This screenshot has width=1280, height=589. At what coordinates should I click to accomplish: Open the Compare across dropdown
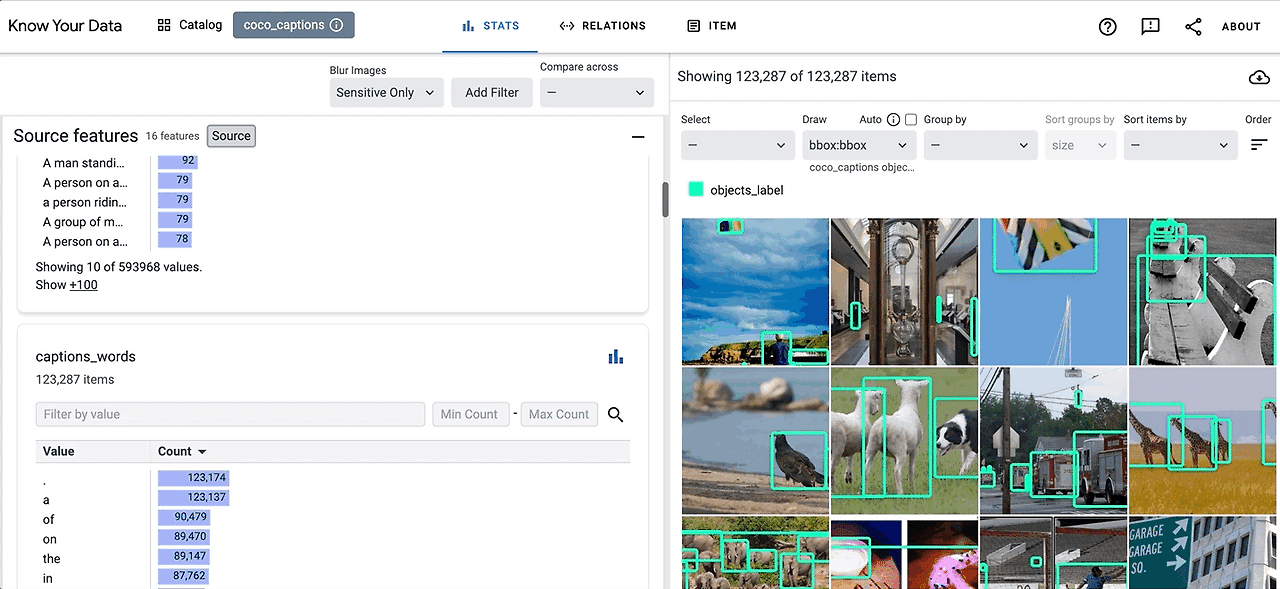[597, 92]
